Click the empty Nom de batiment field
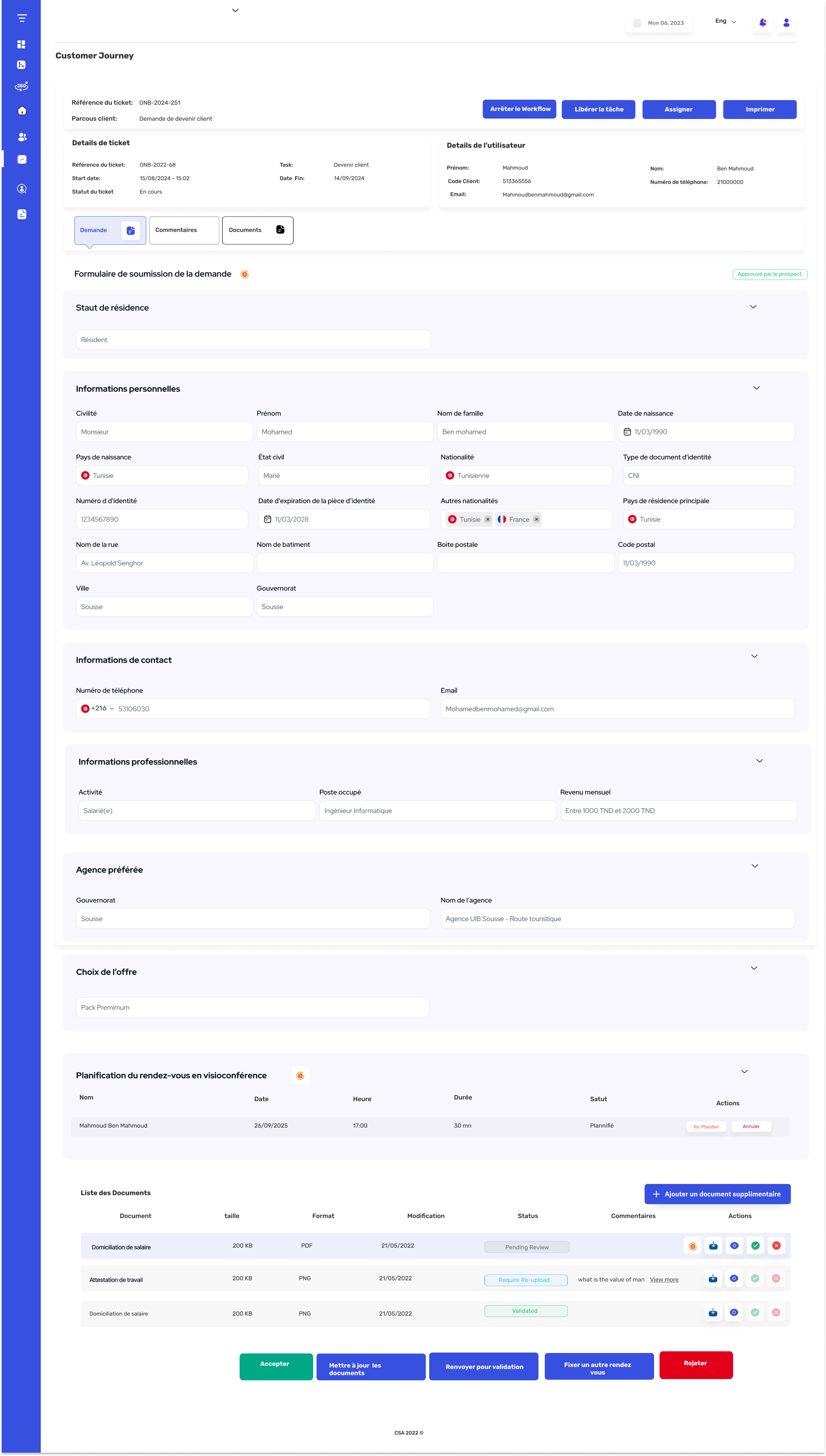The height and width of the screenshot is (1456, 826). tap(345, 563)
